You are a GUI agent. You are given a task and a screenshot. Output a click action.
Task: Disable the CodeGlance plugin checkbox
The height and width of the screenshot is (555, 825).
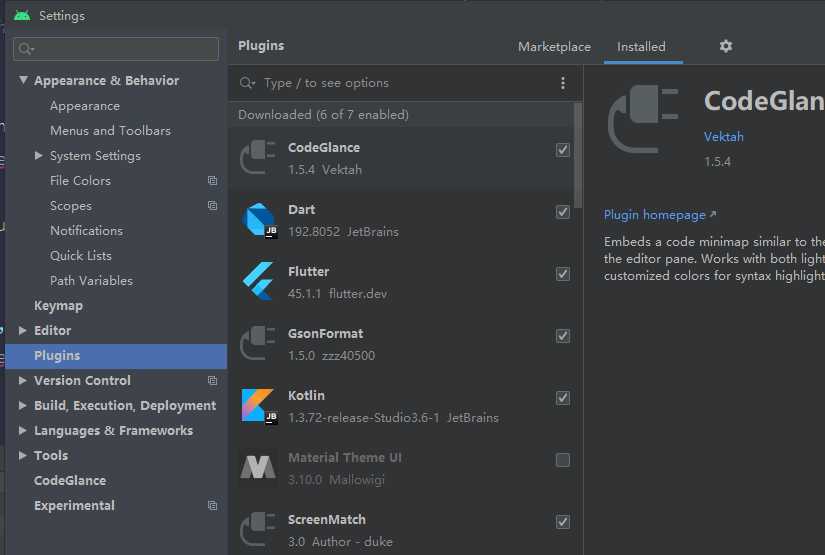[562, 150]
